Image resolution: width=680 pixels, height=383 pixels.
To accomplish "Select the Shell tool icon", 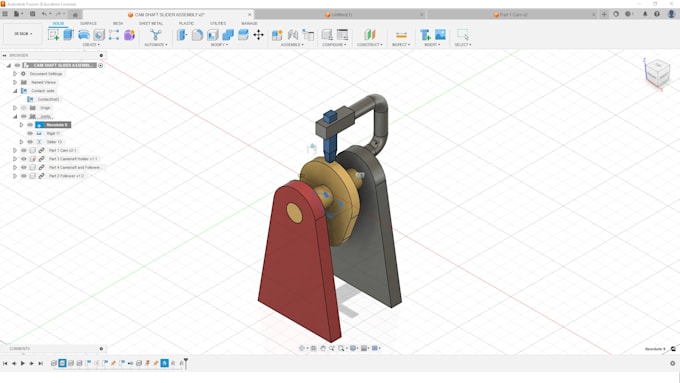I will (212, 35).
